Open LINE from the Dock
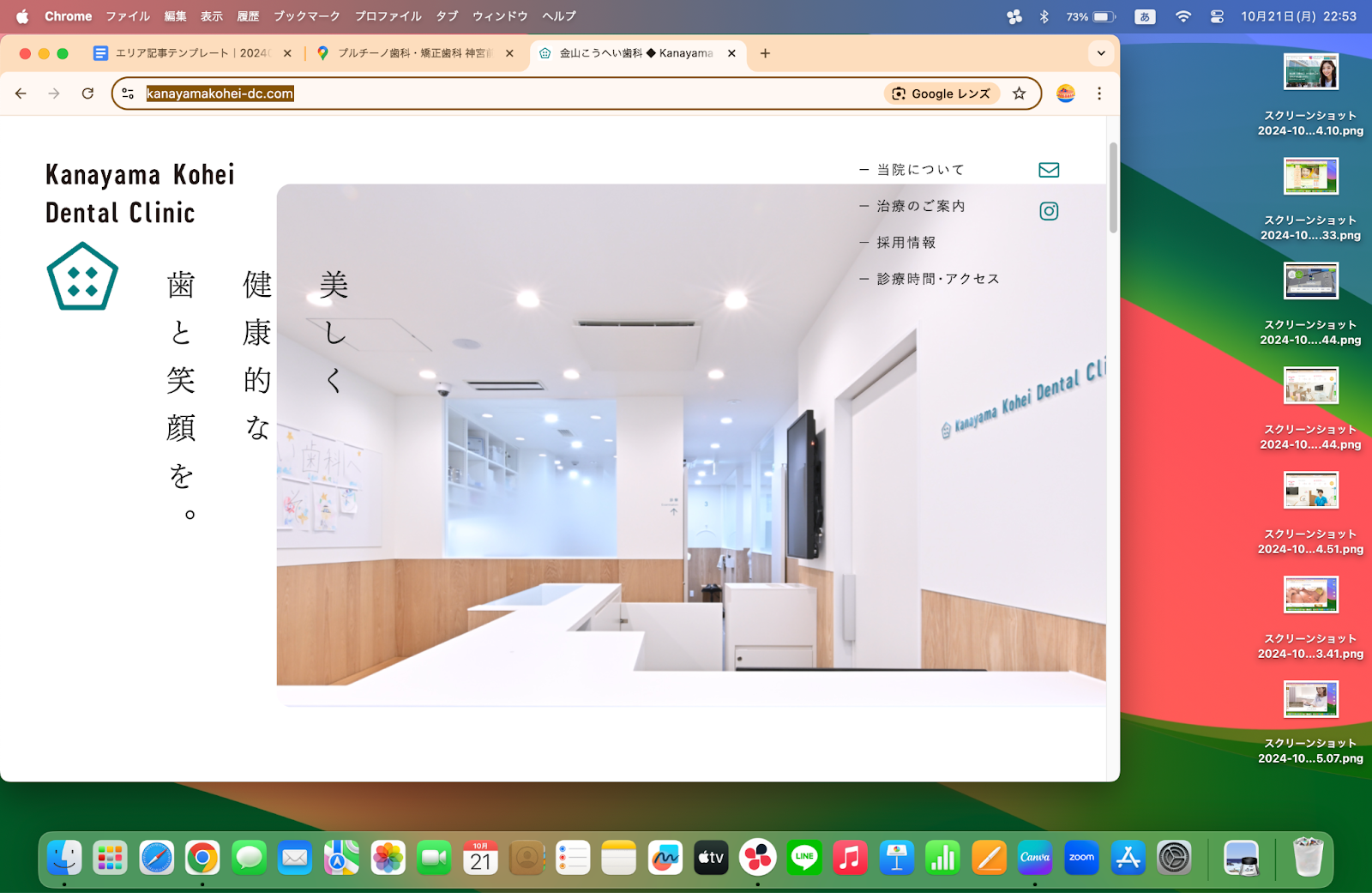The width and height of the screenshot is (1372, 893). [x=804, y=857]
